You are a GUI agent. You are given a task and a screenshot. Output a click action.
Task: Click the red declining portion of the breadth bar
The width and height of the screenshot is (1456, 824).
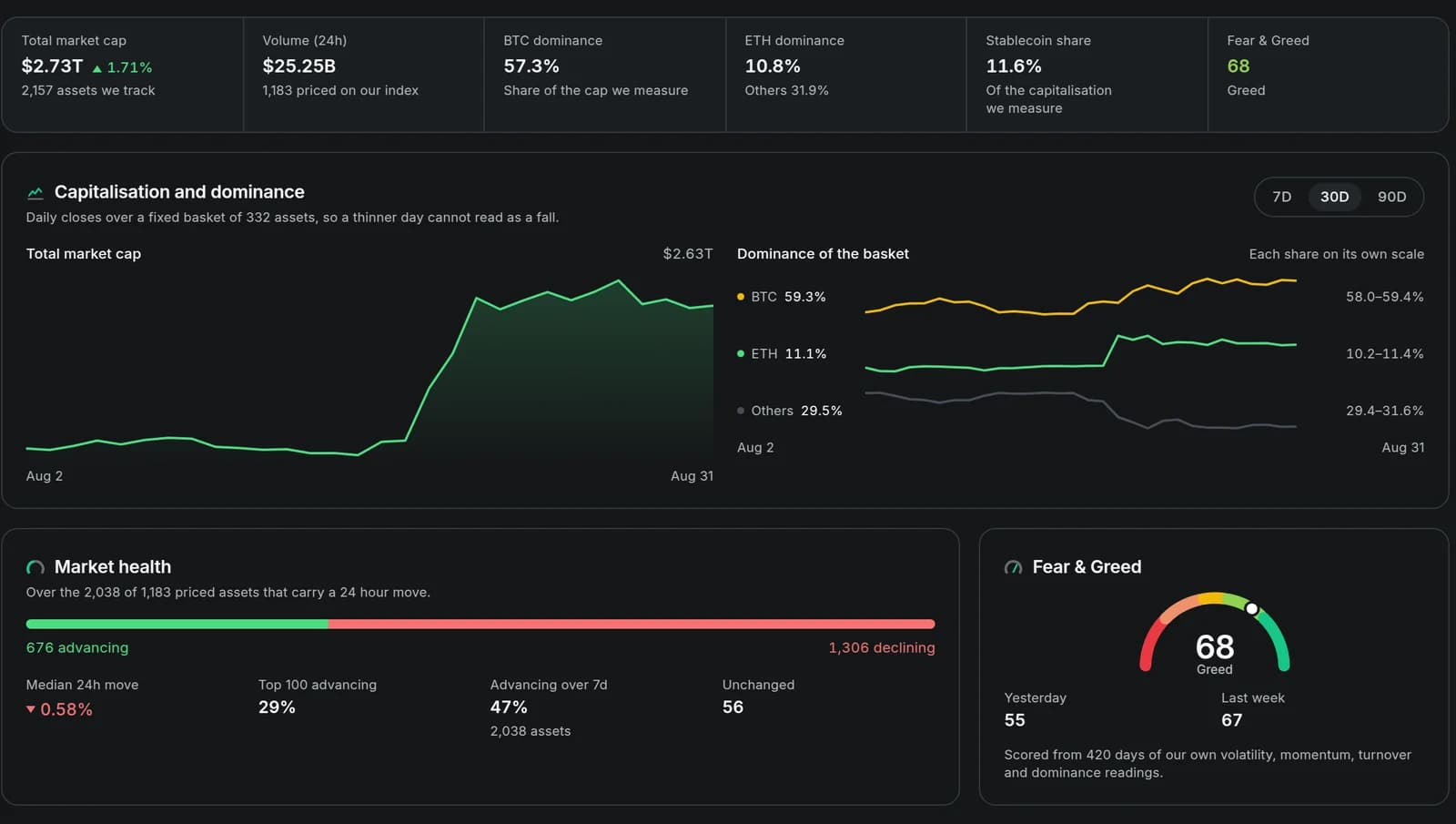pos(632,624)
